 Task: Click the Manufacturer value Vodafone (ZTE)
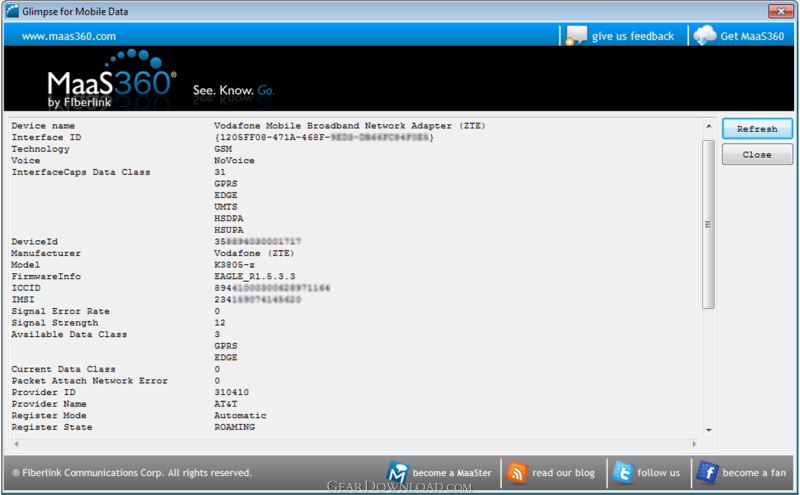pos(254,253)
